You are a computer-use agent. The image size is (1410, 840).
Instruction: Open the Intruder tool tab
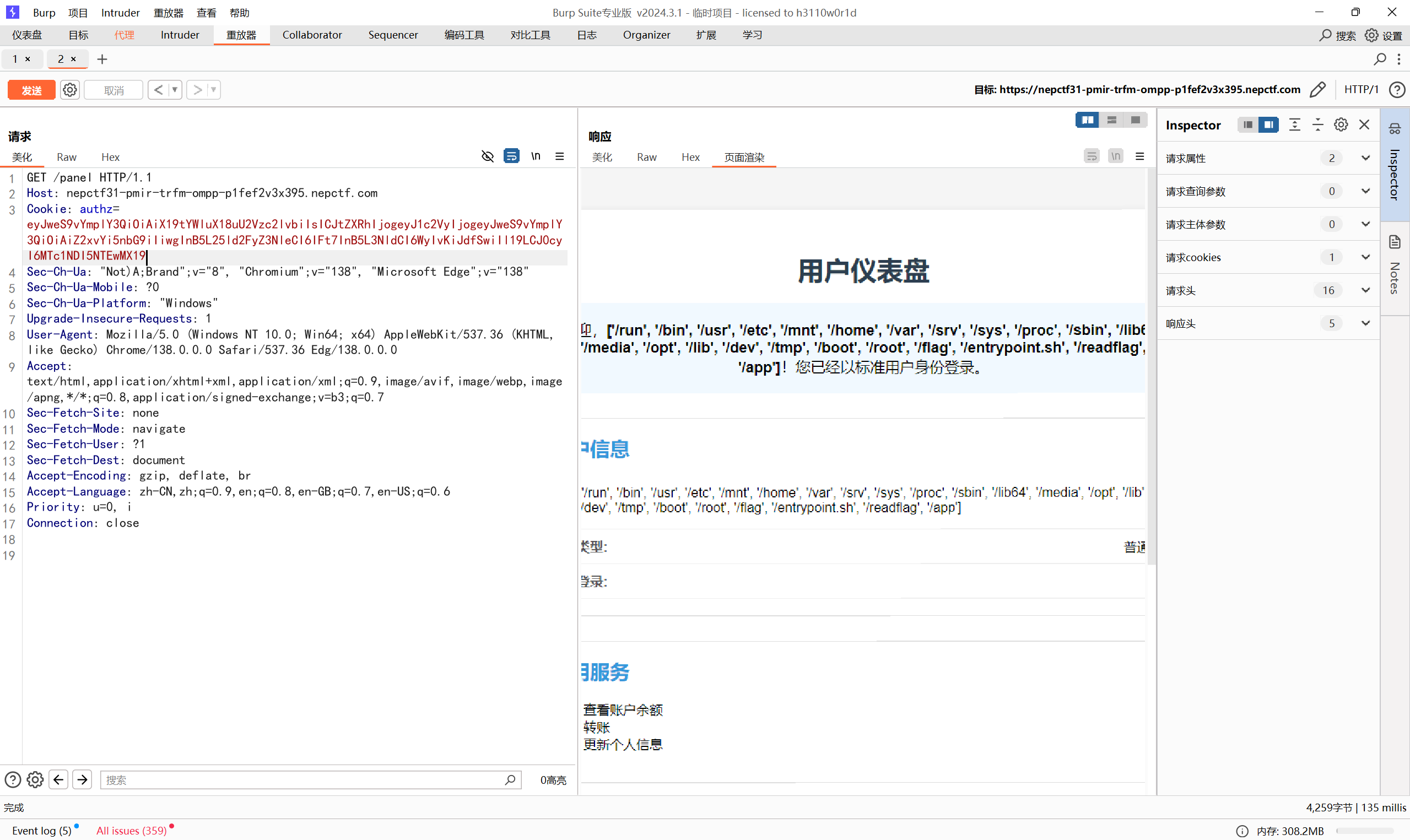180,35
